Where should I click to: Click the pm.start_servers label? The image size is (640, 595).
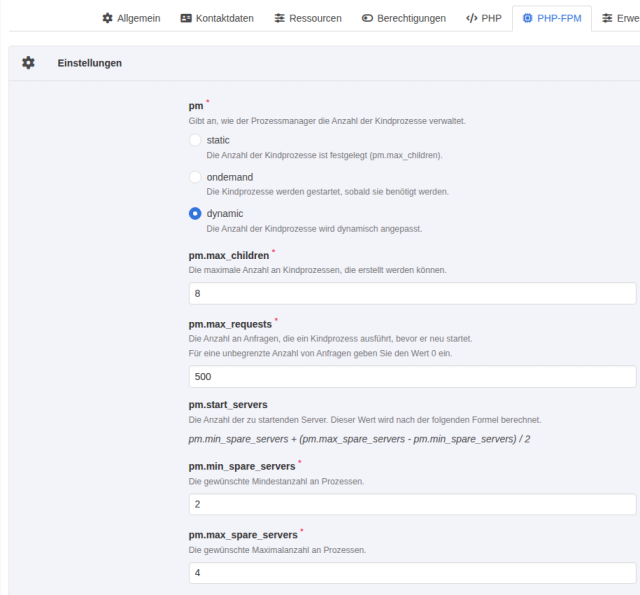click(x=228, y=405)
